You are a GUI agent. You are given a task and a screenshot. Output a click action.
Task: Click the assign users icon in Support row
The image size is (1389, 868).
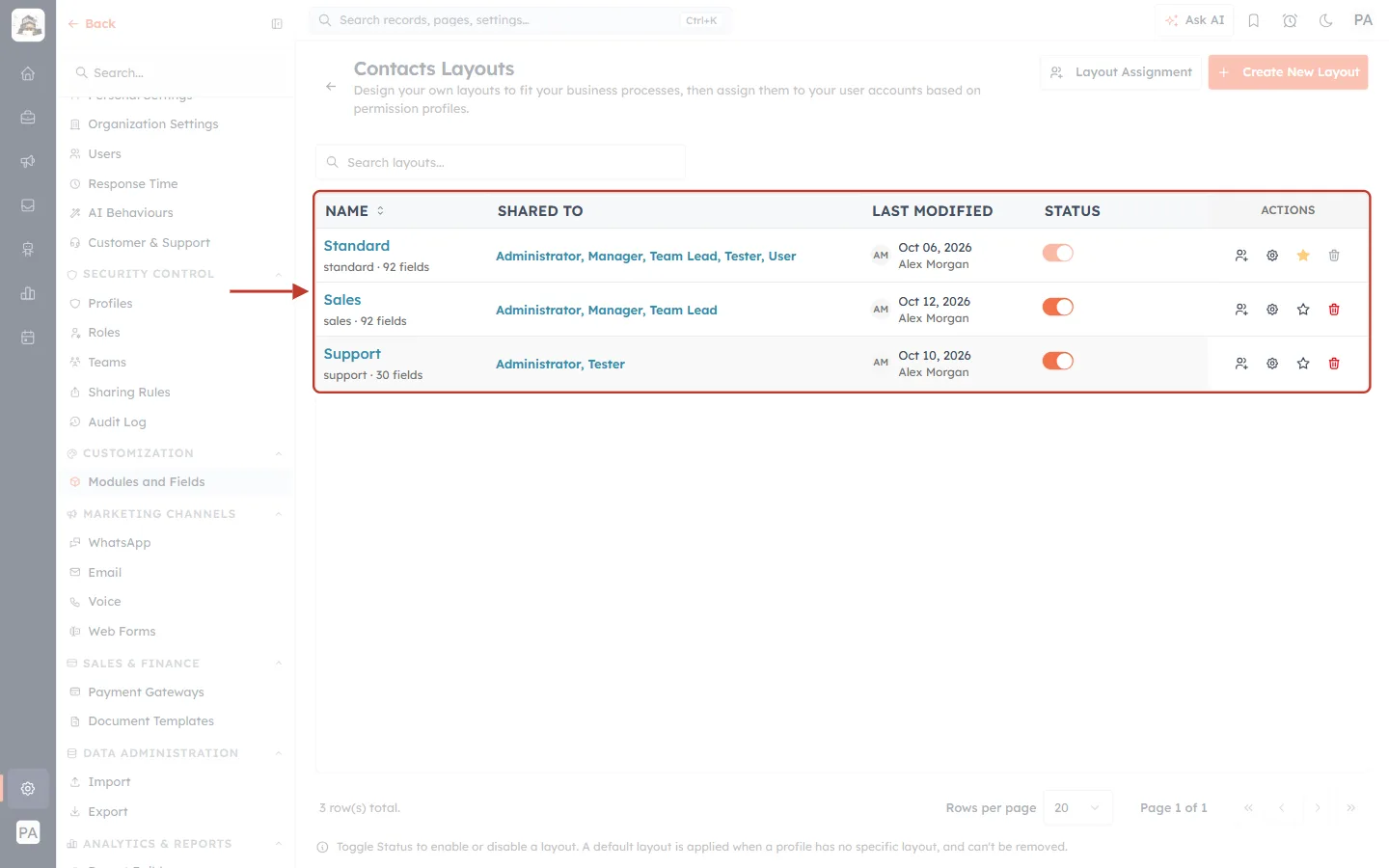[1241, 364]
